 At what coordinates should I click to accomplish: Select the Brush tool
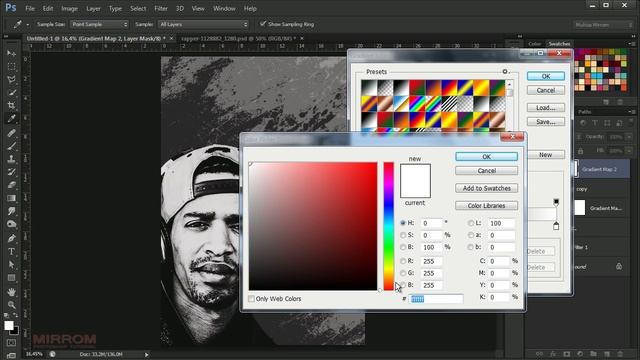pyautogui.click(x=11, y=146)
